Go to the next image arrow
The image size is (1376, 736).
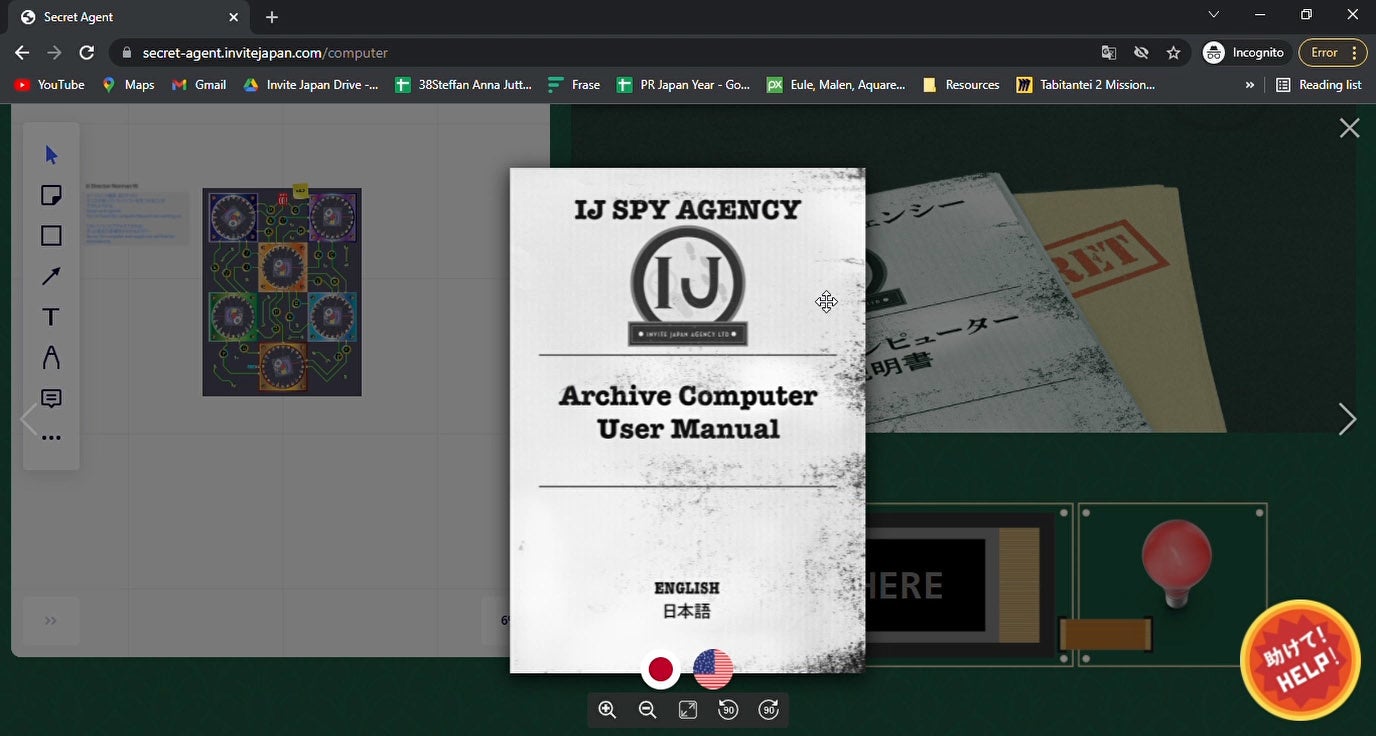pos(1347,420)
